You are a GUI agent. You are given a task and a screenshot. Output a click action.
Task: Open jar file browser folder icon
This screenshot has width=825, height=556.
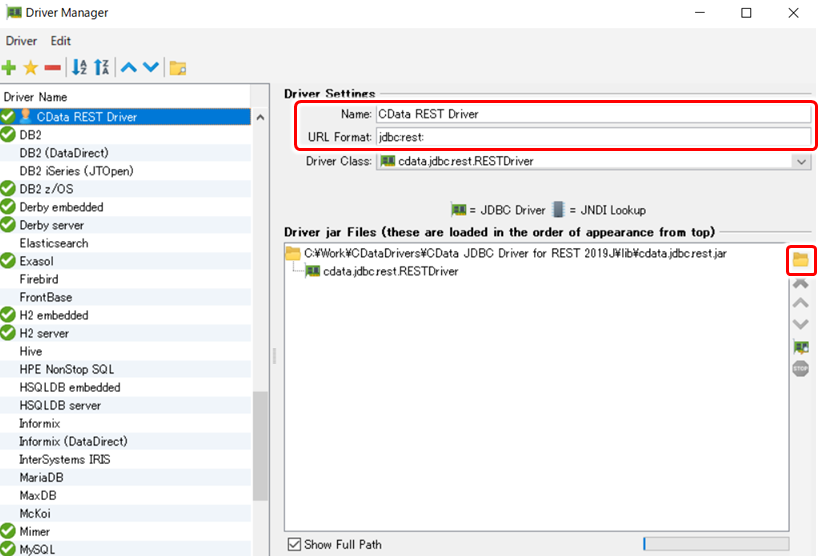pos(801,259)
